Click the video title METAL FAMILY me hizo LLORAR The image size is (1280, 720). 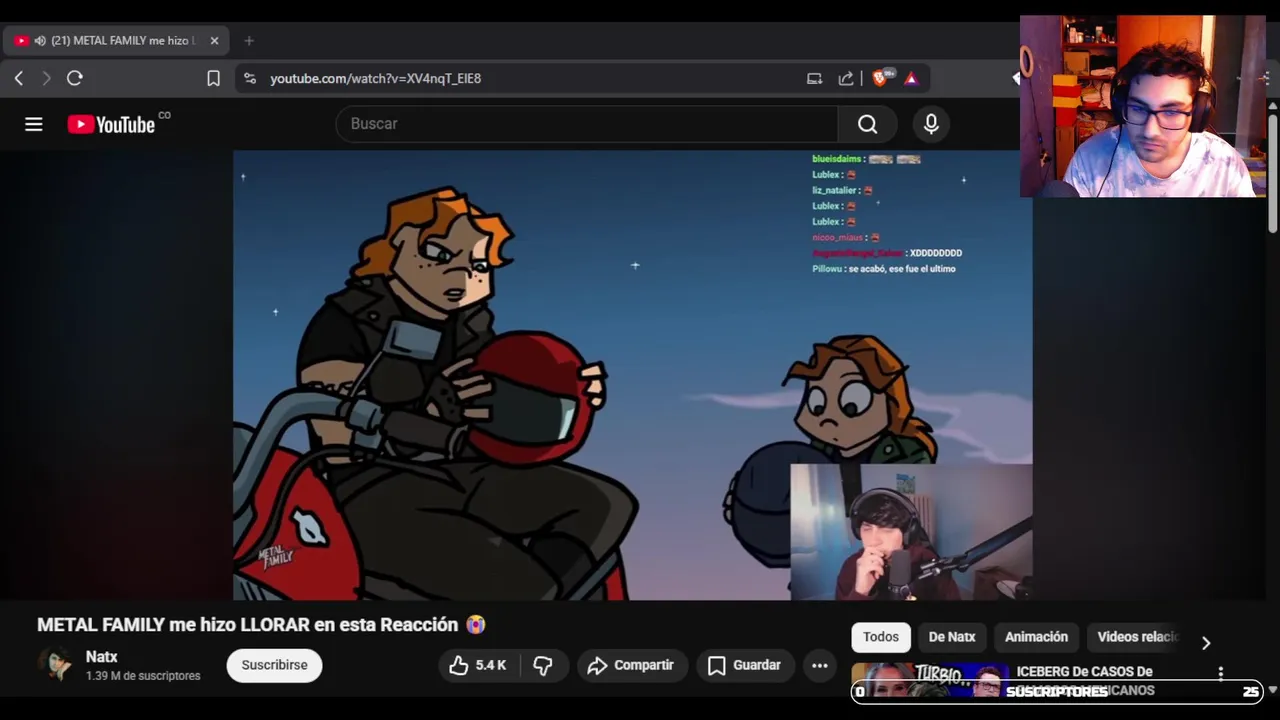pyautogui.click(x=261, y=625)
